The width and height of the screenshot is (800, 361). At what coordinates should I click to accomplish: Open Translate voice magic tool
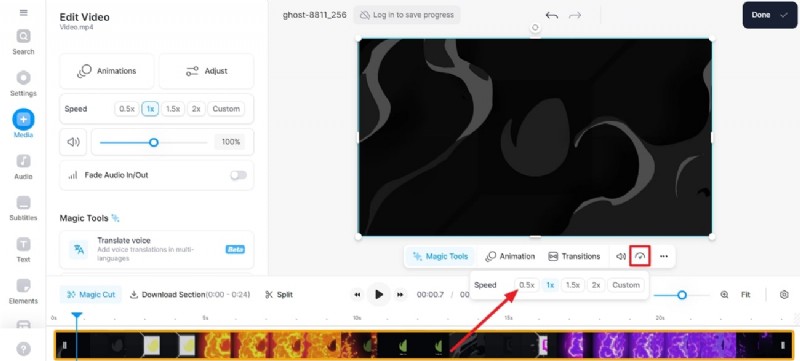coord(157,249)
